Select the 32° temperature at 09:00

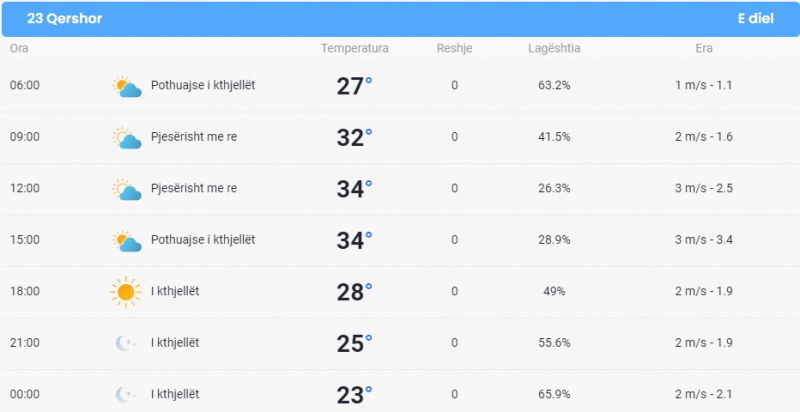click(x=354, y=138)
